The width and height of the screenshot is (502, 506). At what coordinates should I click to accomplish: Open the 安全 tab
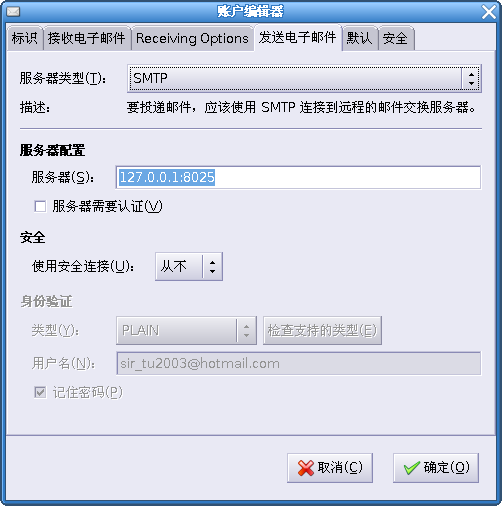395,38
